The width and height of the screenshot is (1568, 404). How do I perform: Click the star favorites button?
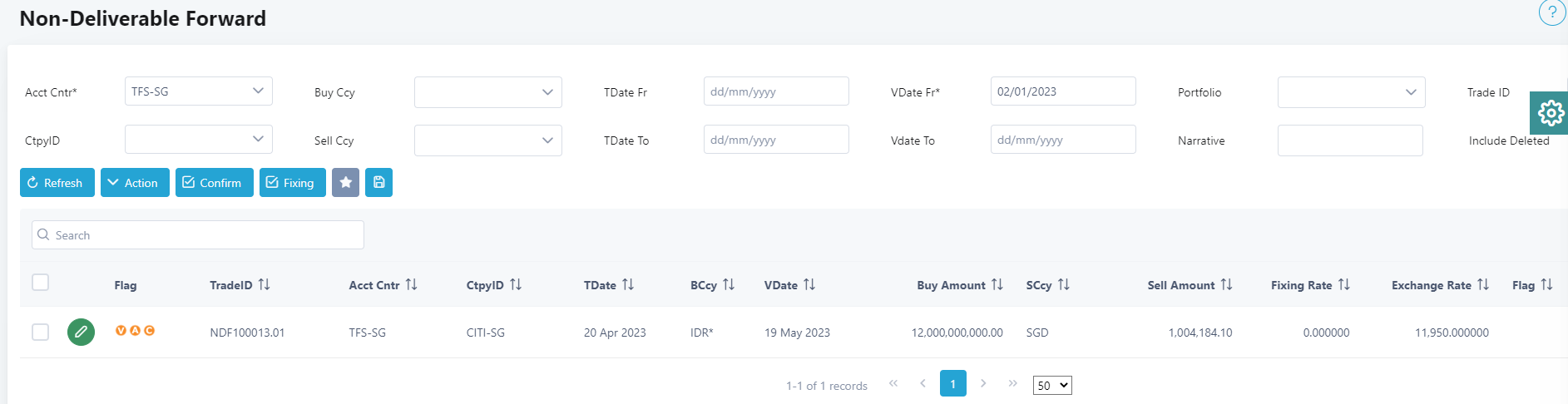tap(345, 183)
